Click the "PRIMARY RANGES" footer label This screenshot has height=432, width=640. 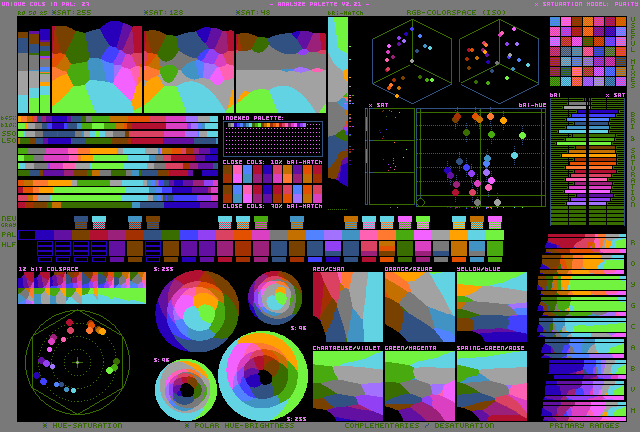584,425
